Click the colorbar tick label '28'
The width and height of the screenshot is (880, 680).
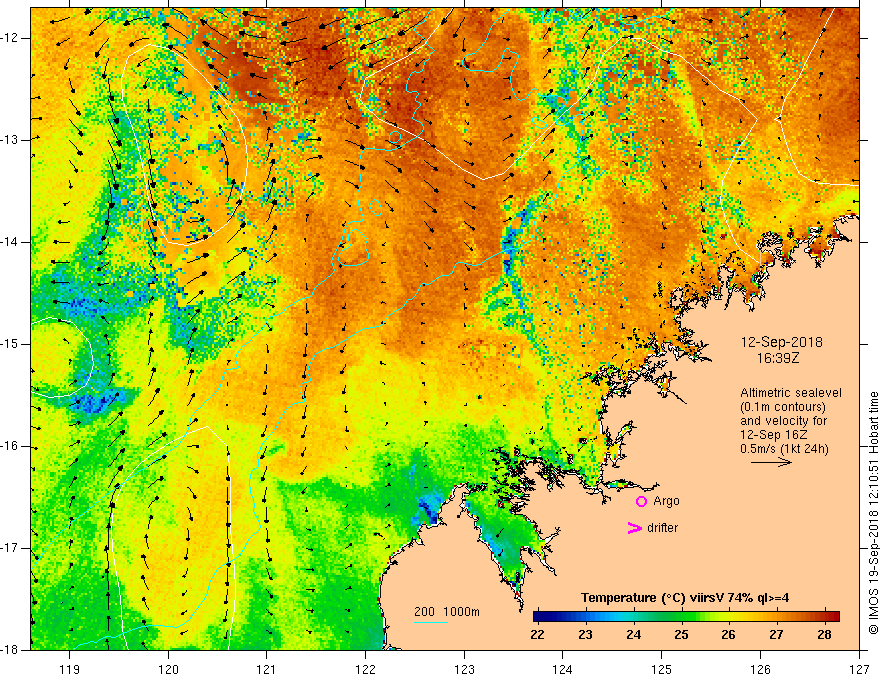pyautogui.click(x=824, y=635)
